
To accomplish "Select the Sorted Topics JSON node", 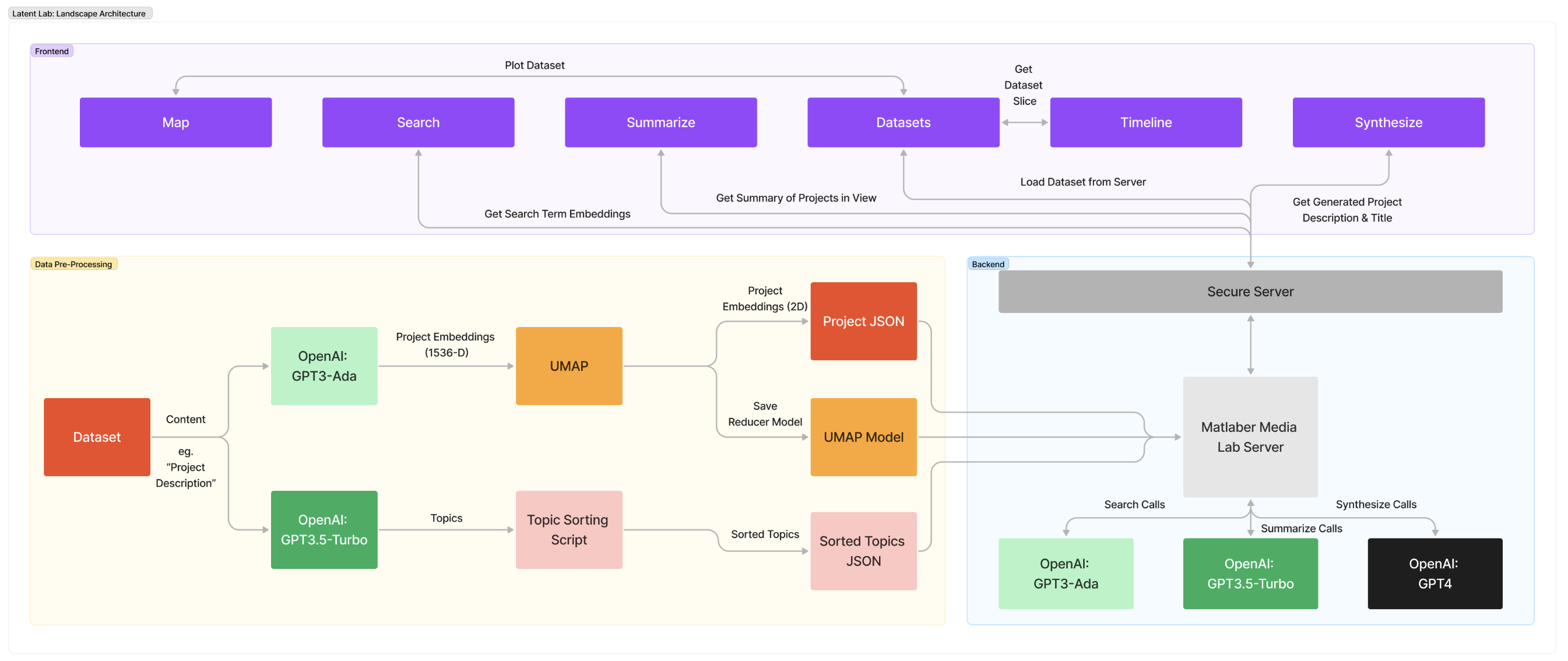I will pyautogui.click(x=863, y=551).
